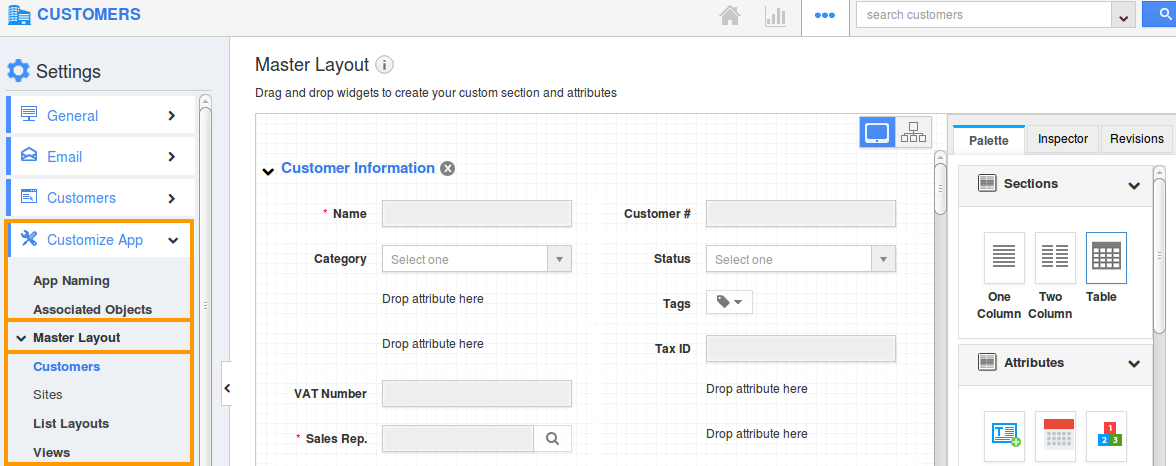The image size is (1176, 466).
Task: Collapse the Sections palette group
Action: (x=1133, y=185)
